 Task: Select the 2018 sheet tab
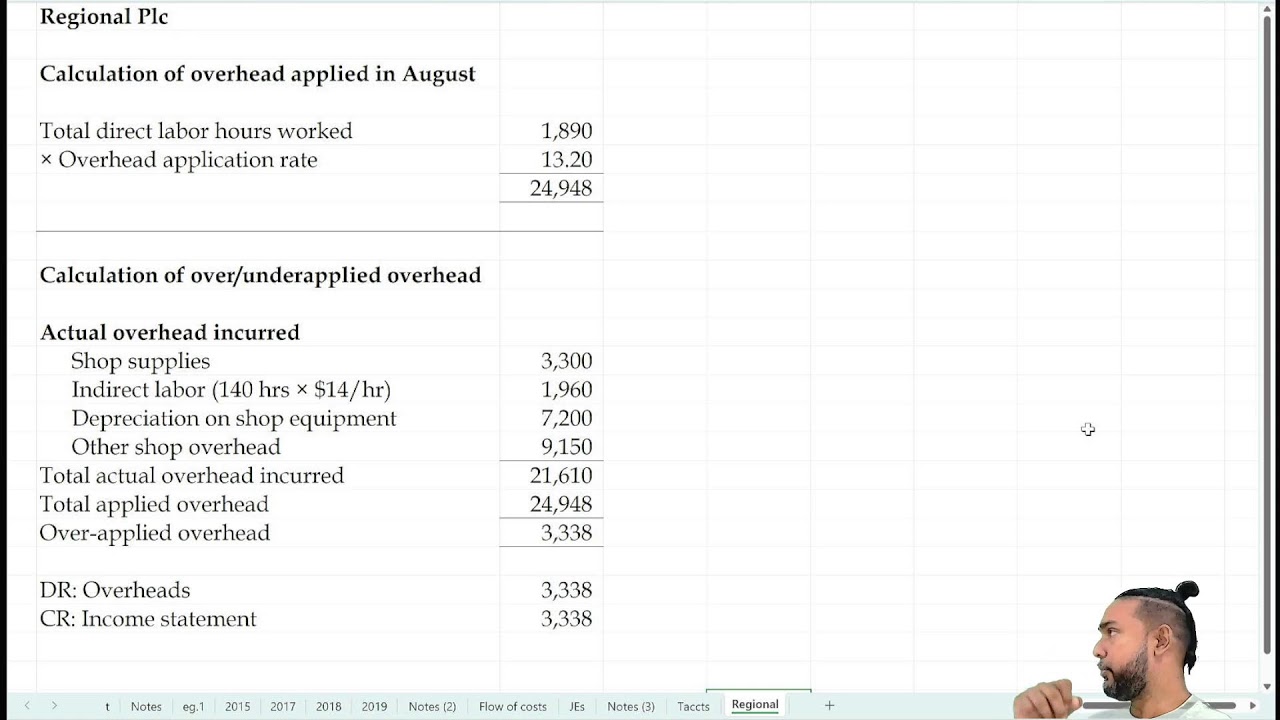[329, 706]
